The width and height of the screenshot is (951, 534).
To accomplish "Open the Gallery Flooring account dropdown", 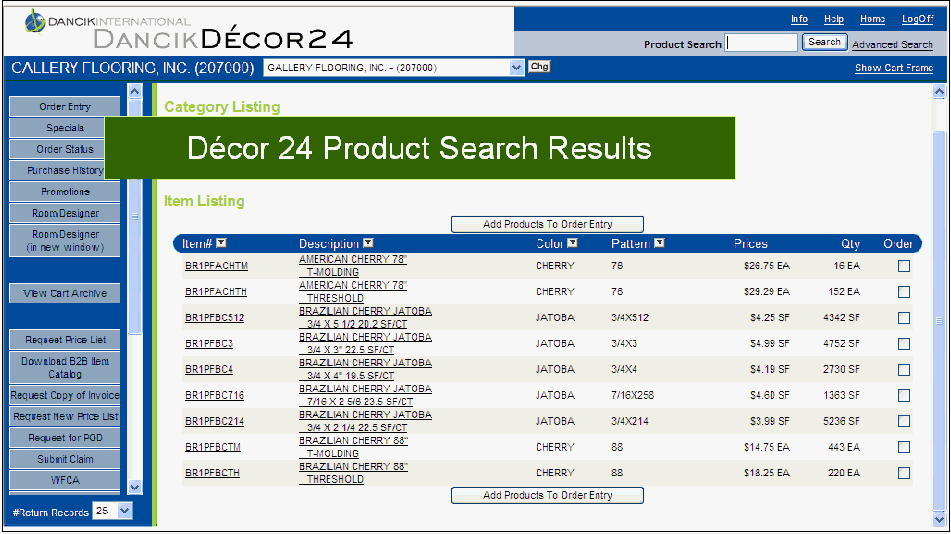I will (x=517, y=67).
